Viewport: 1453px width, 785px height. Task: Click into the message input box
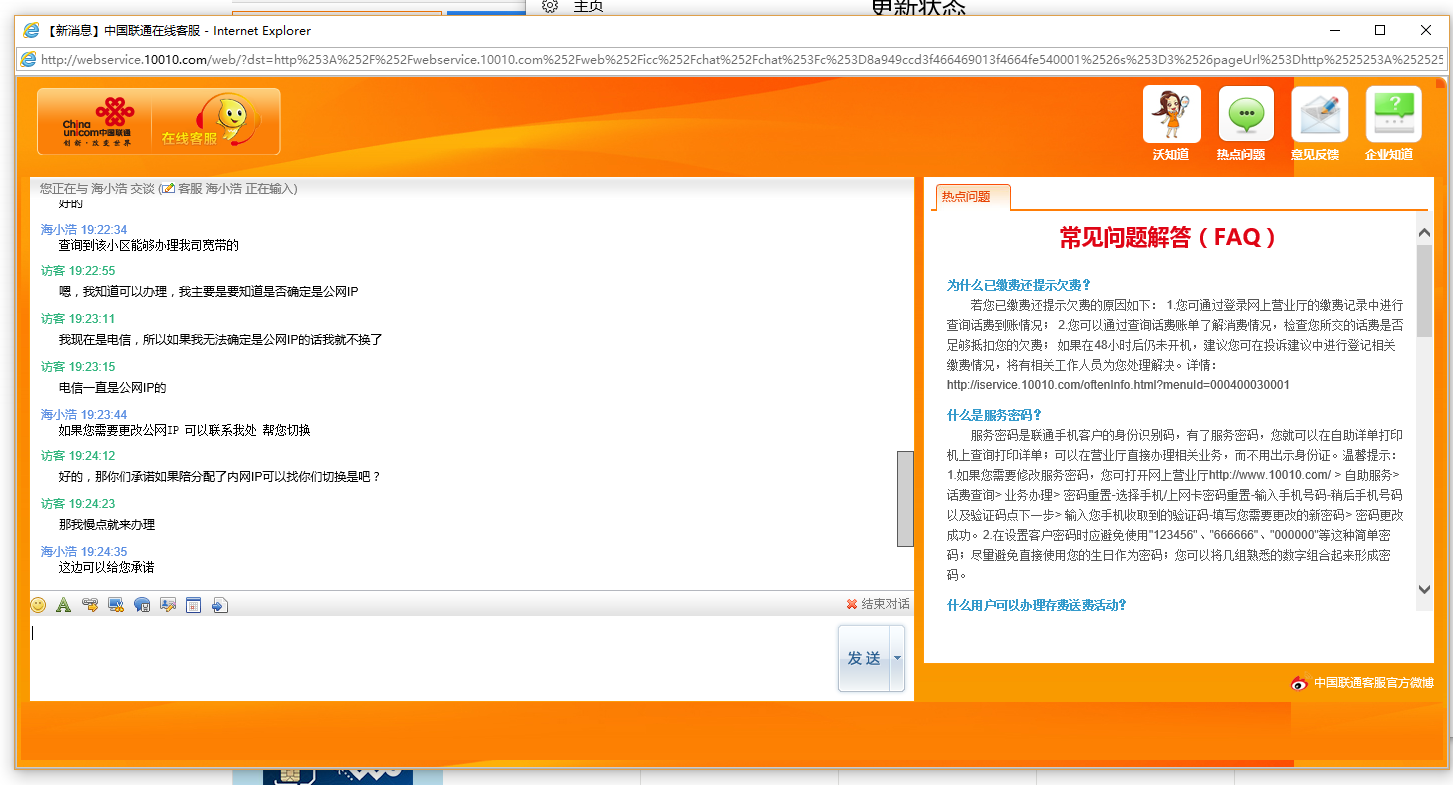click(433, 658)
